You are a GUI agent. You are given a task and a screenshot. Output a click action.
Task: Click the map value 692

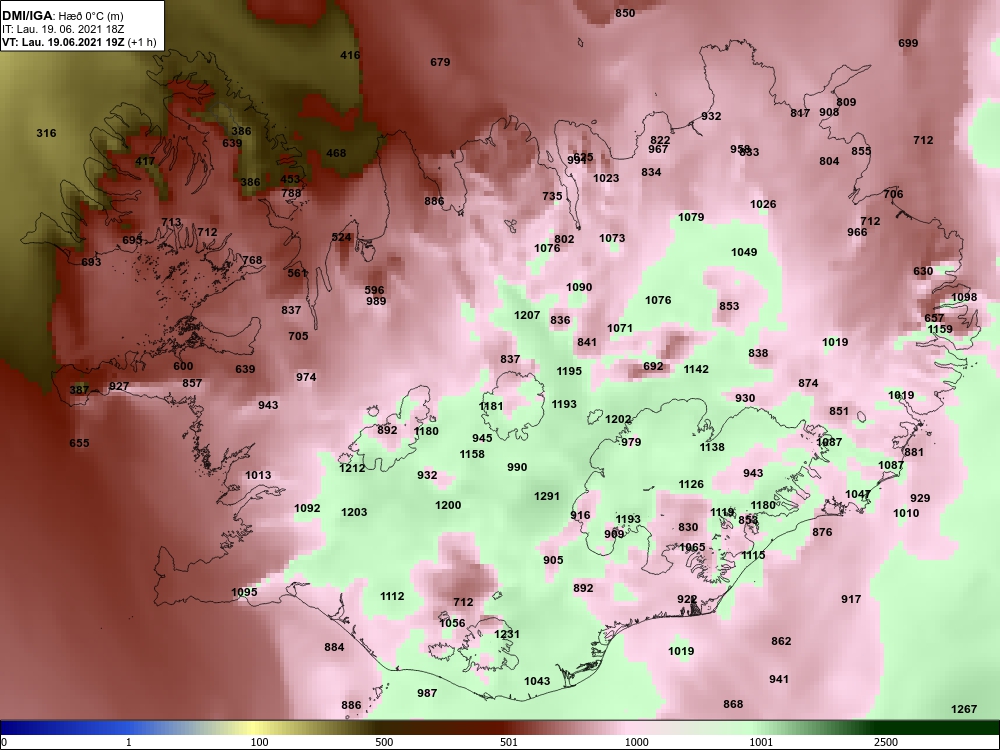(x=653, y=366)
